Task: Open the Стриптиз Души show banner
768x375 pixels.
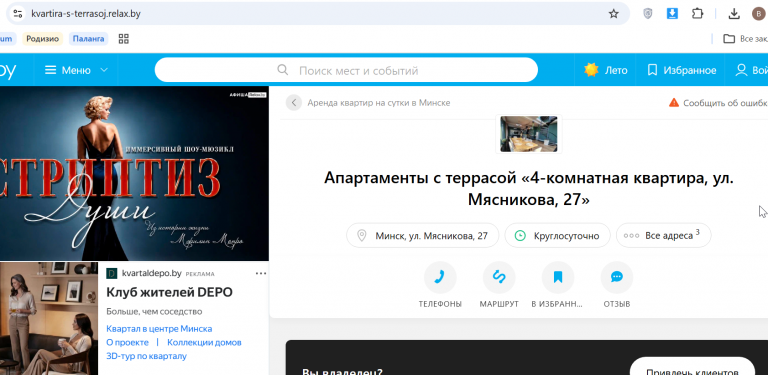Action: (x=134, y=174)
